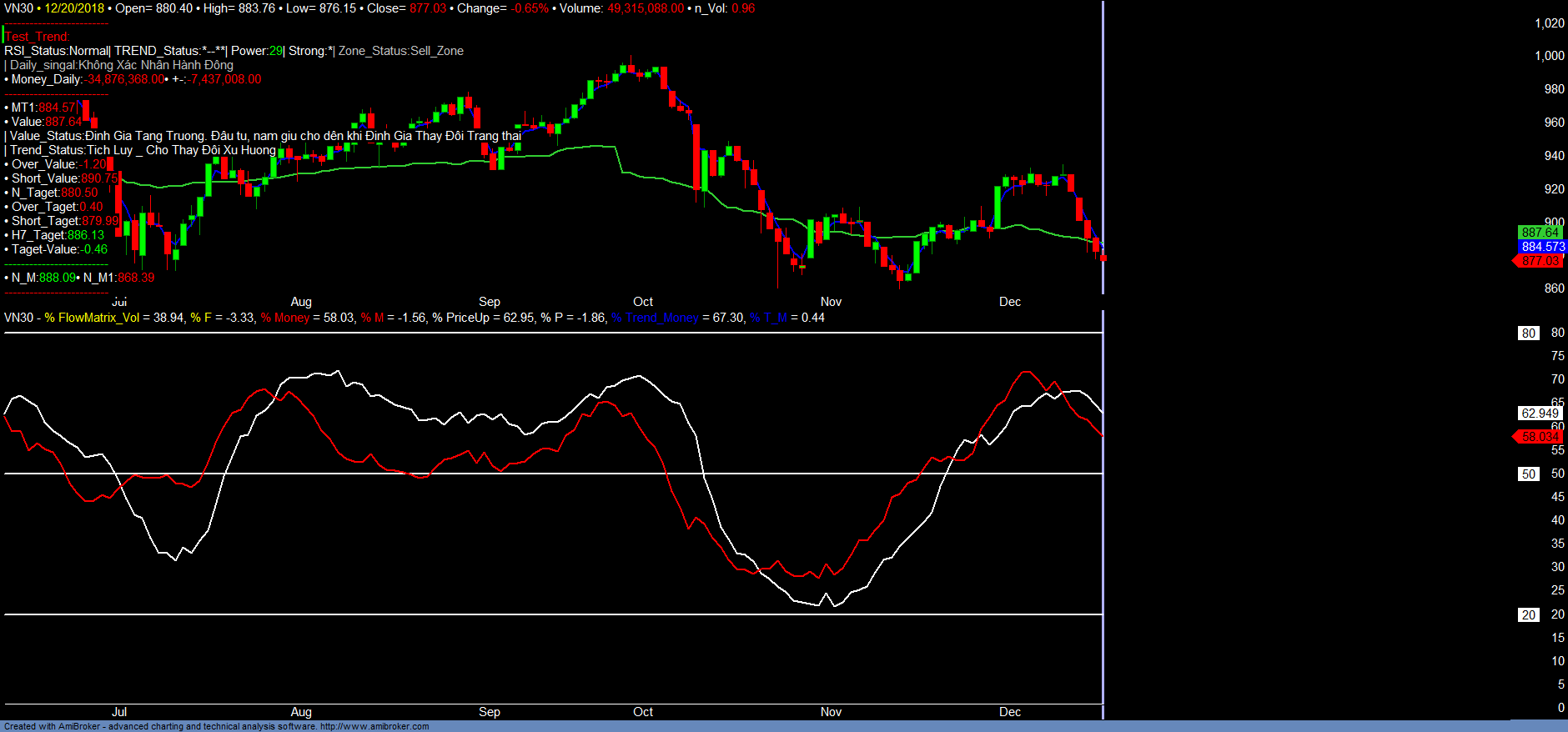Select the % FlowMatrix_Vol indicator label
Viewport: 1568px width, 732px height.
pyautogui.click(x=93, y=318)
